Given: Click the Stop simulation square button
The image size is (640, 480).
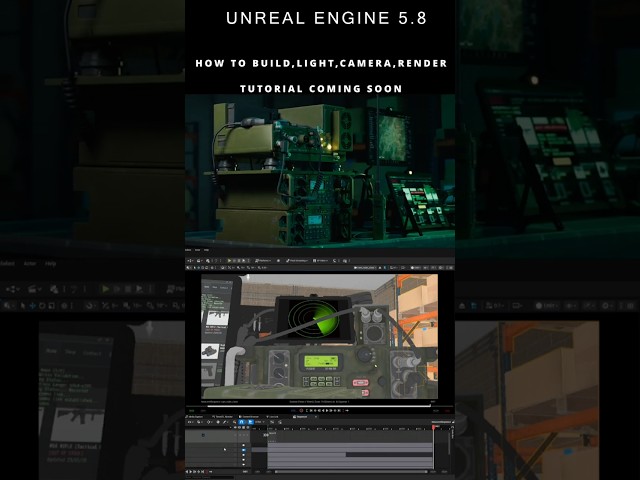Looking at the screenshot, I should pyautogui.click(x=239, y=261).
